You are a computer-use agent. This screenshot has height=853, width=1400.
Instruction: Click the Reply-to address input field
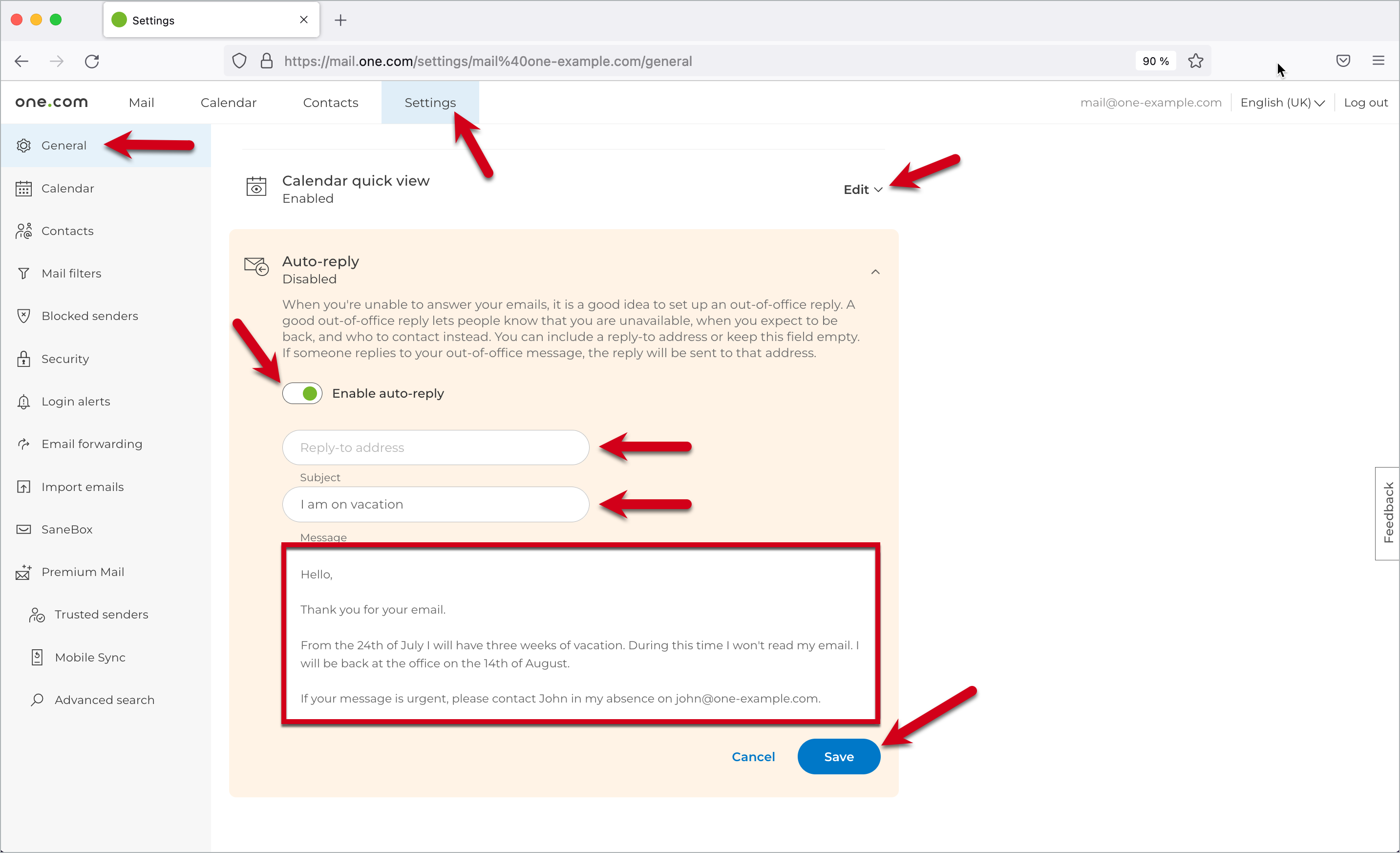[435, 447]
